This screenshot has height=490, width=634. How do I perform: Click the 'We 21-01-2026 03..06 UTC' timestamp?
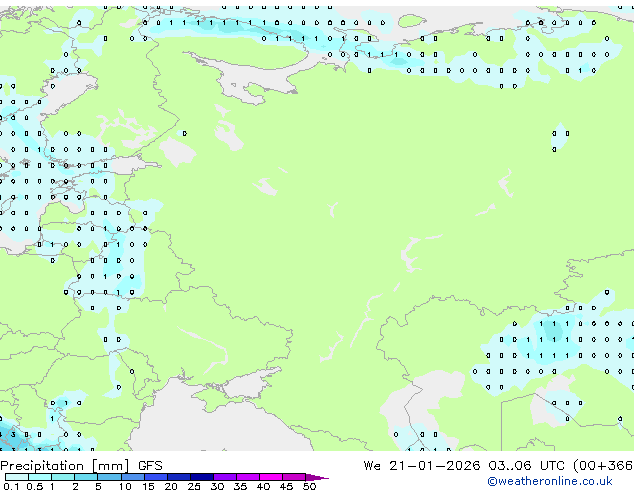pos(464,466)
